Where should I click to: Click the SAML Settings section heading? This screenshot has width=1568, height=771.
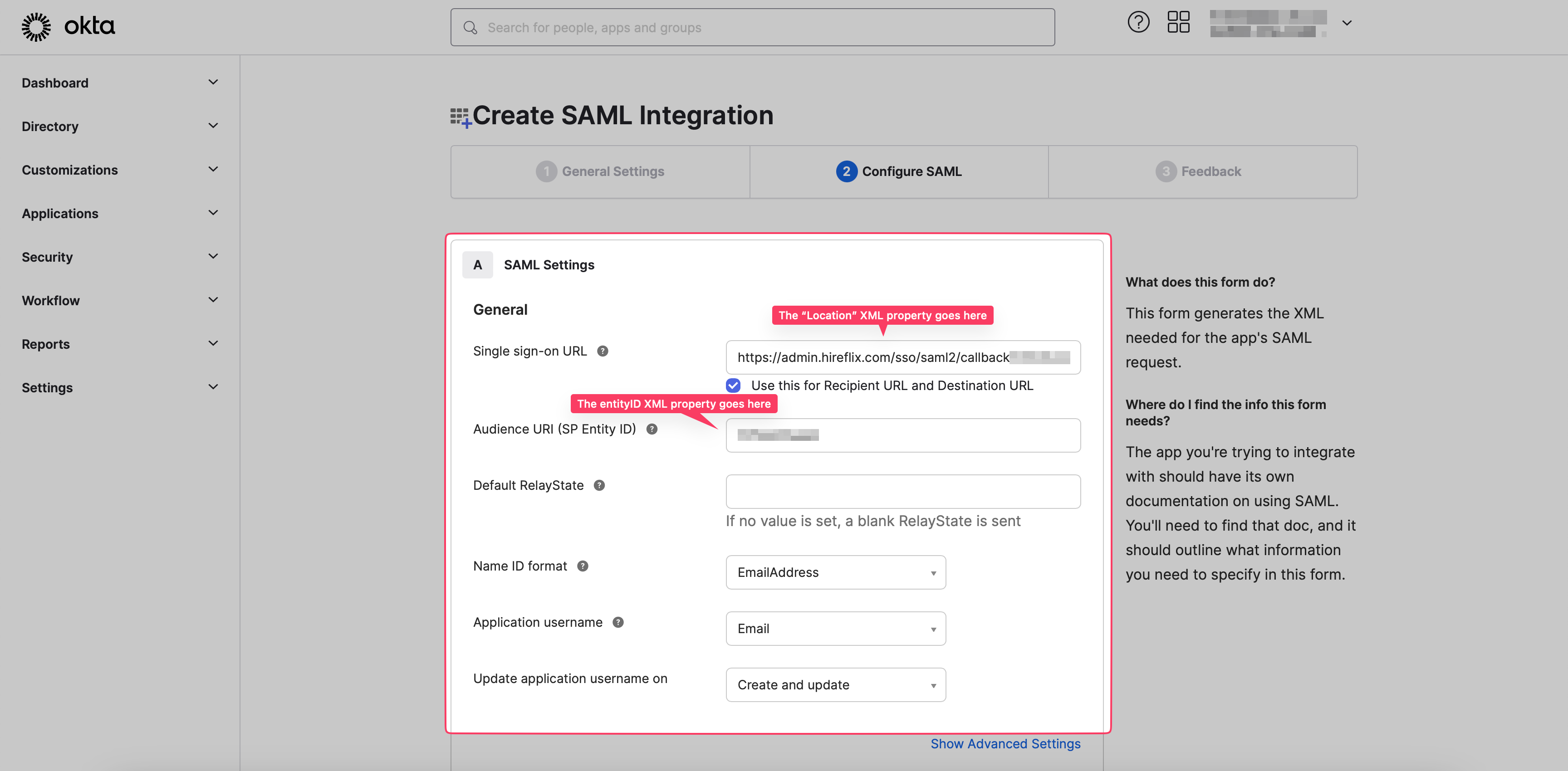click(x=549, y=265)
